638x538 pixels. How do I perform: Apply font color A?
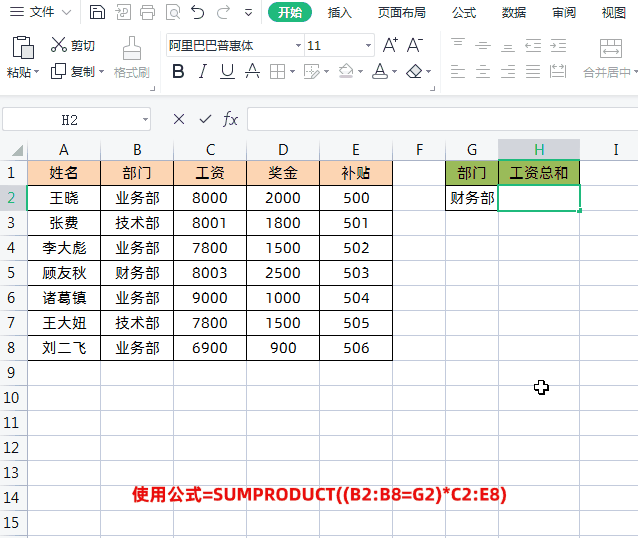click(380, 72)
